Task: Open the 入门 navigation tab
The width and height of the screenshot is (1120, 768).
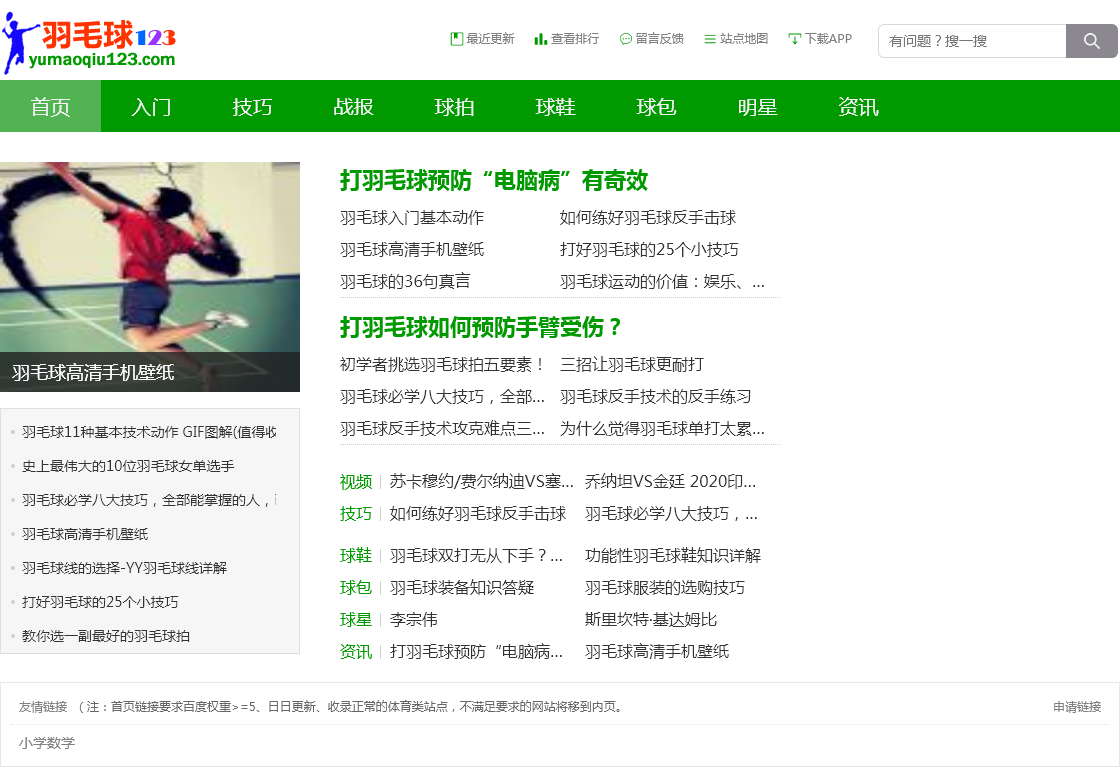Action: (x=151, y=106)
